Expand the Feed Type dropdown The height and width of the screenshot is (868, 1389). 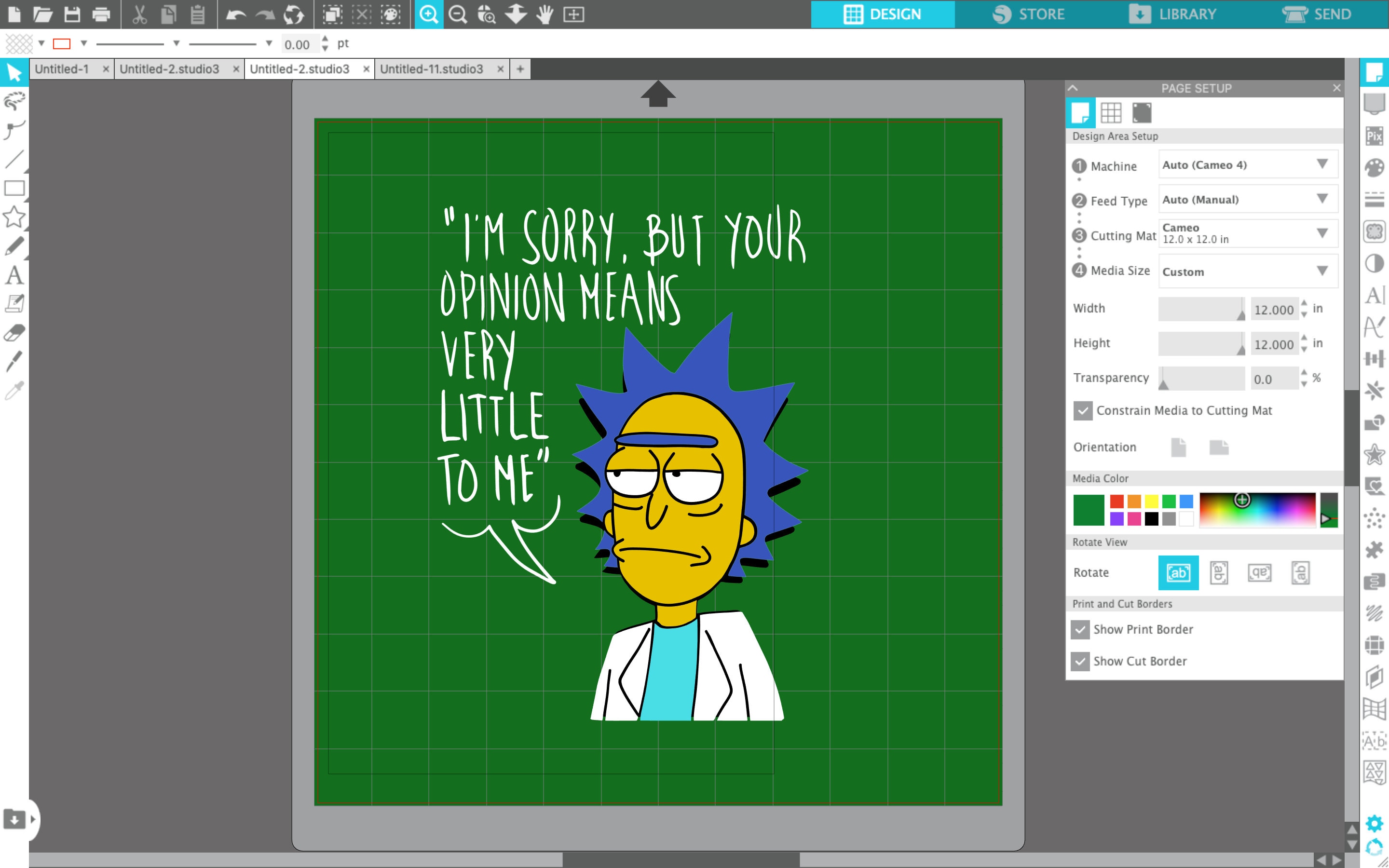click(x=1247, y=199)
